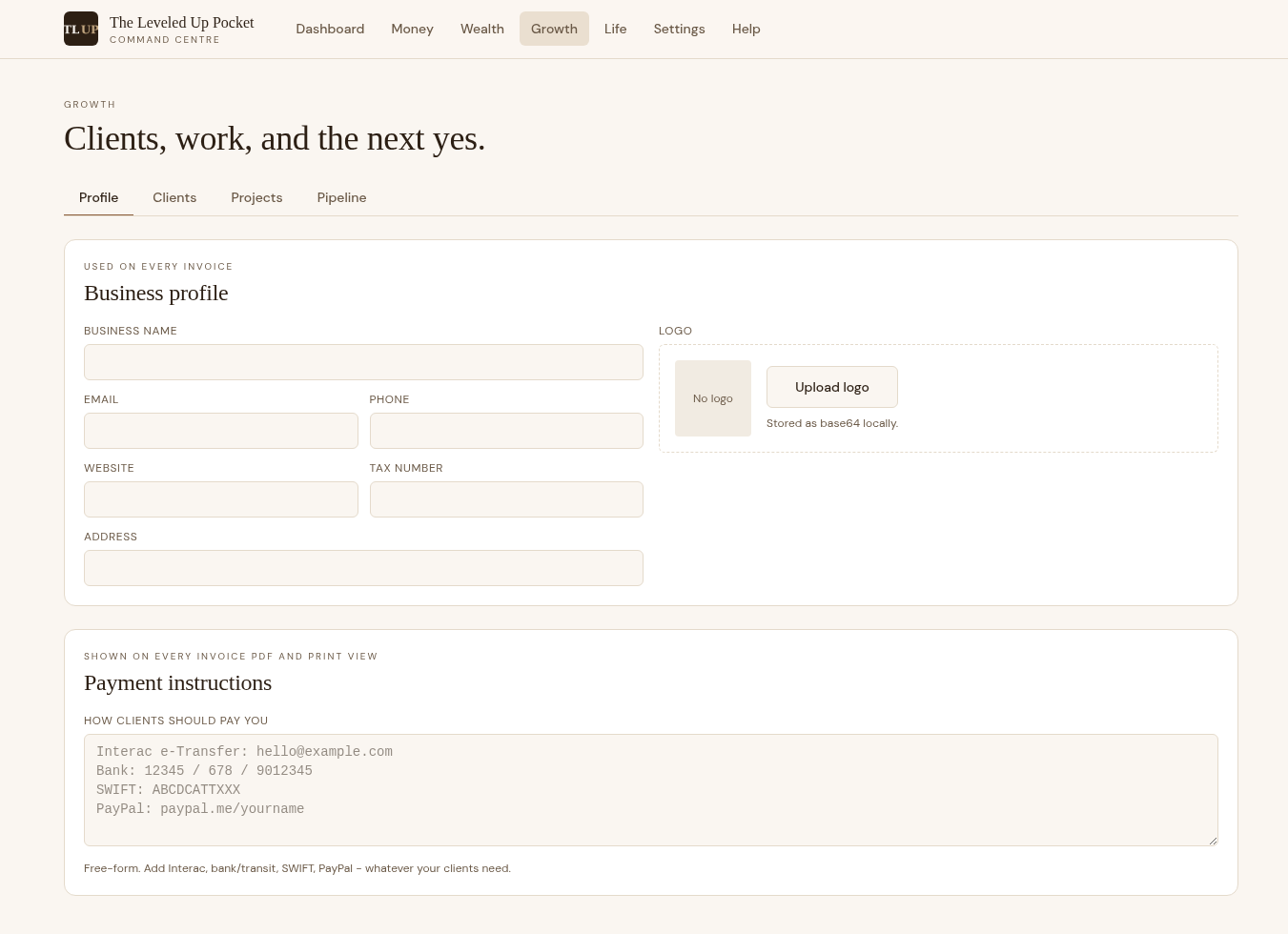Viewport: 1288px width, 934px height.
Task: Click the Website input field
Action: (221, 499)
